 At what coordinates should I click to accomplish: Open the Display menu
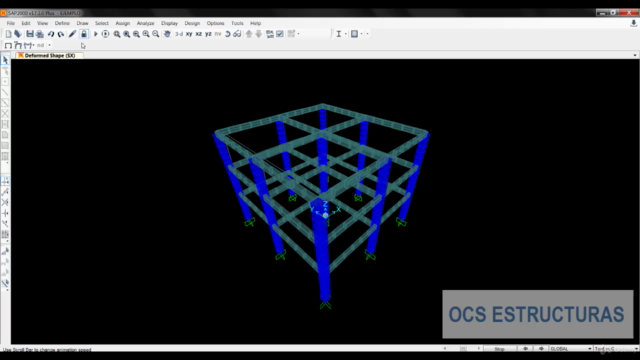169,23
